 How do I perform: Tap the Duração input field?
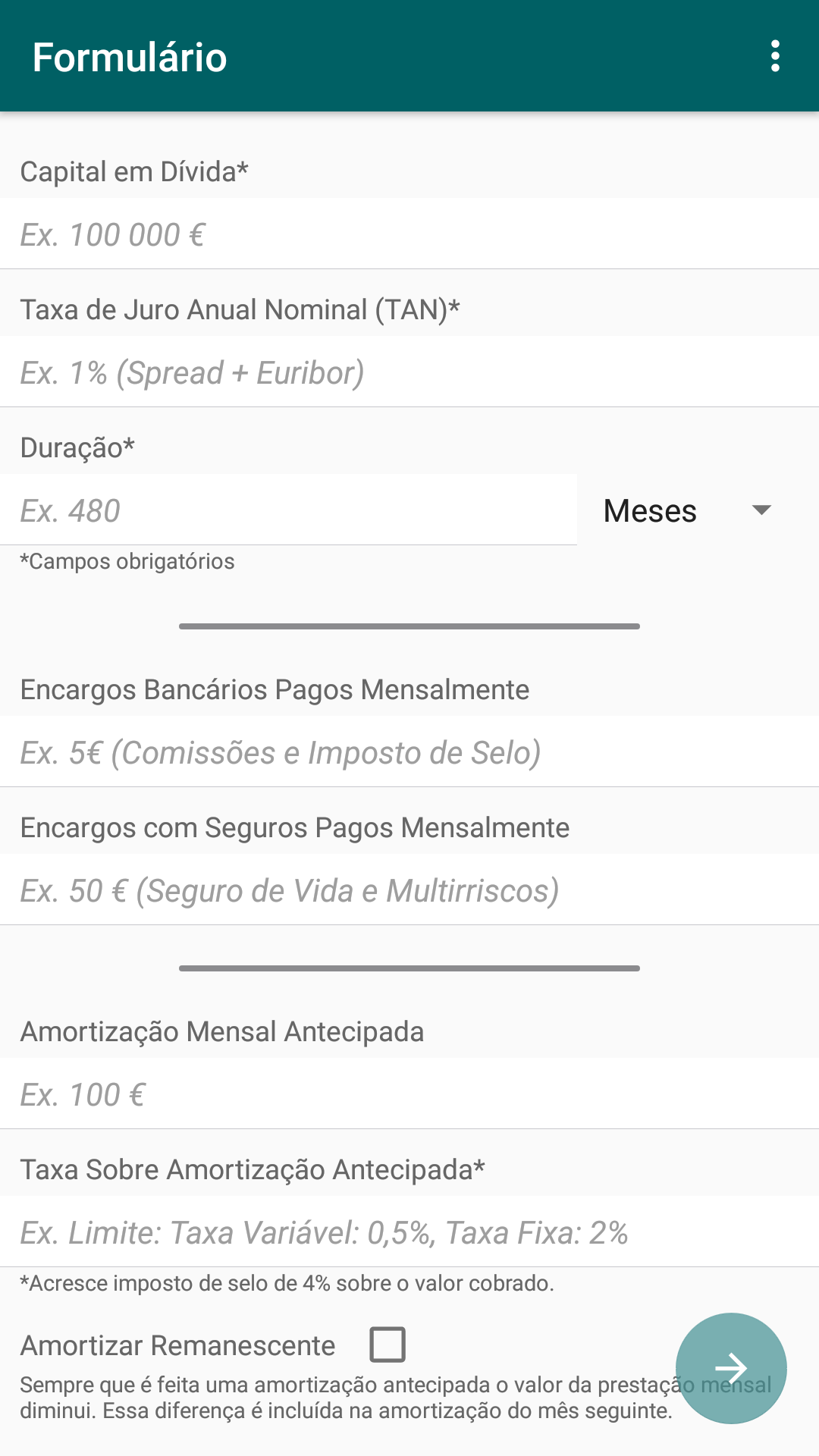click(x=288, y=510)
